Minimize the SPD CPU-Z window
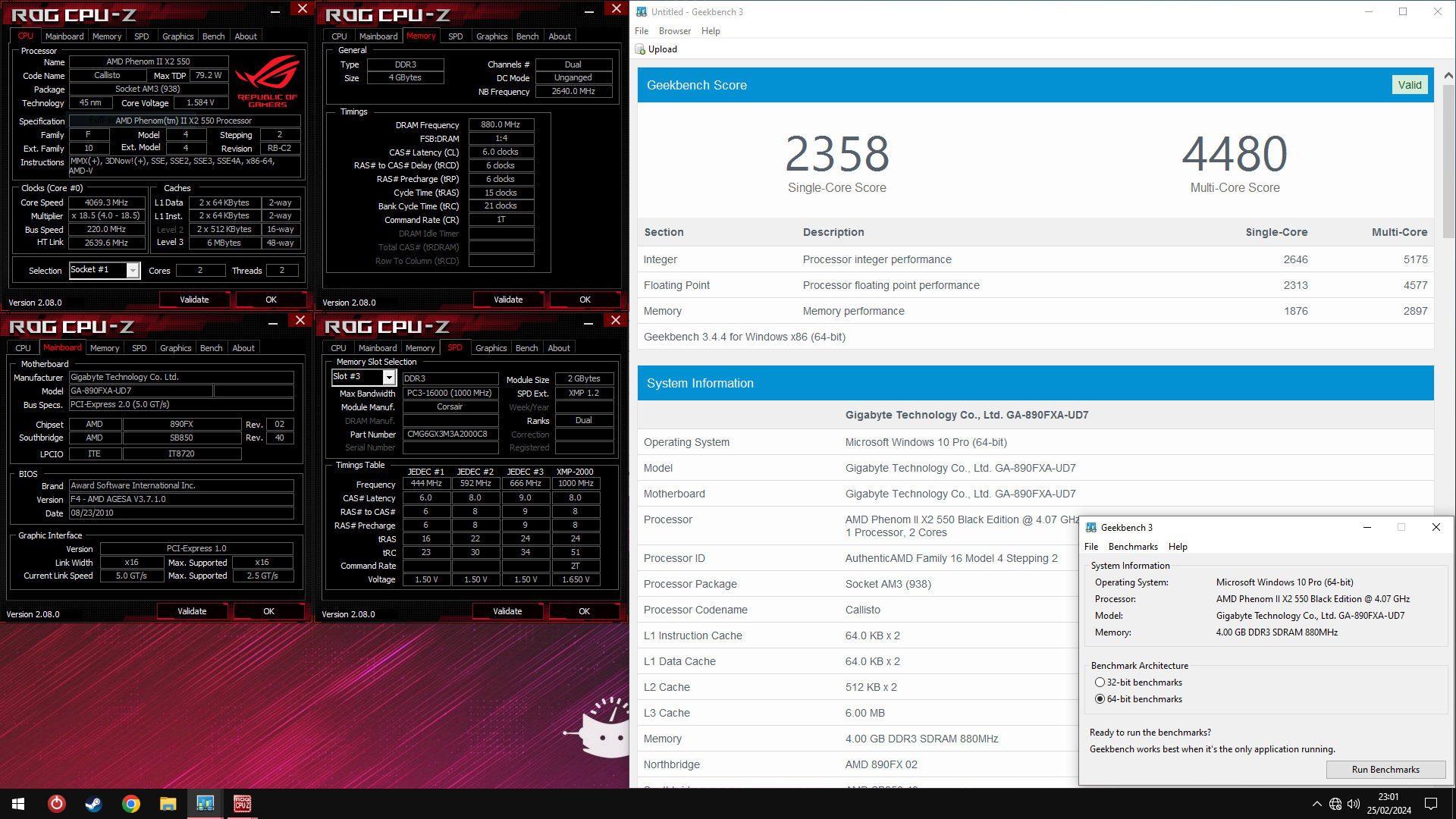1456x819 pixels. (x=588, y=322)
